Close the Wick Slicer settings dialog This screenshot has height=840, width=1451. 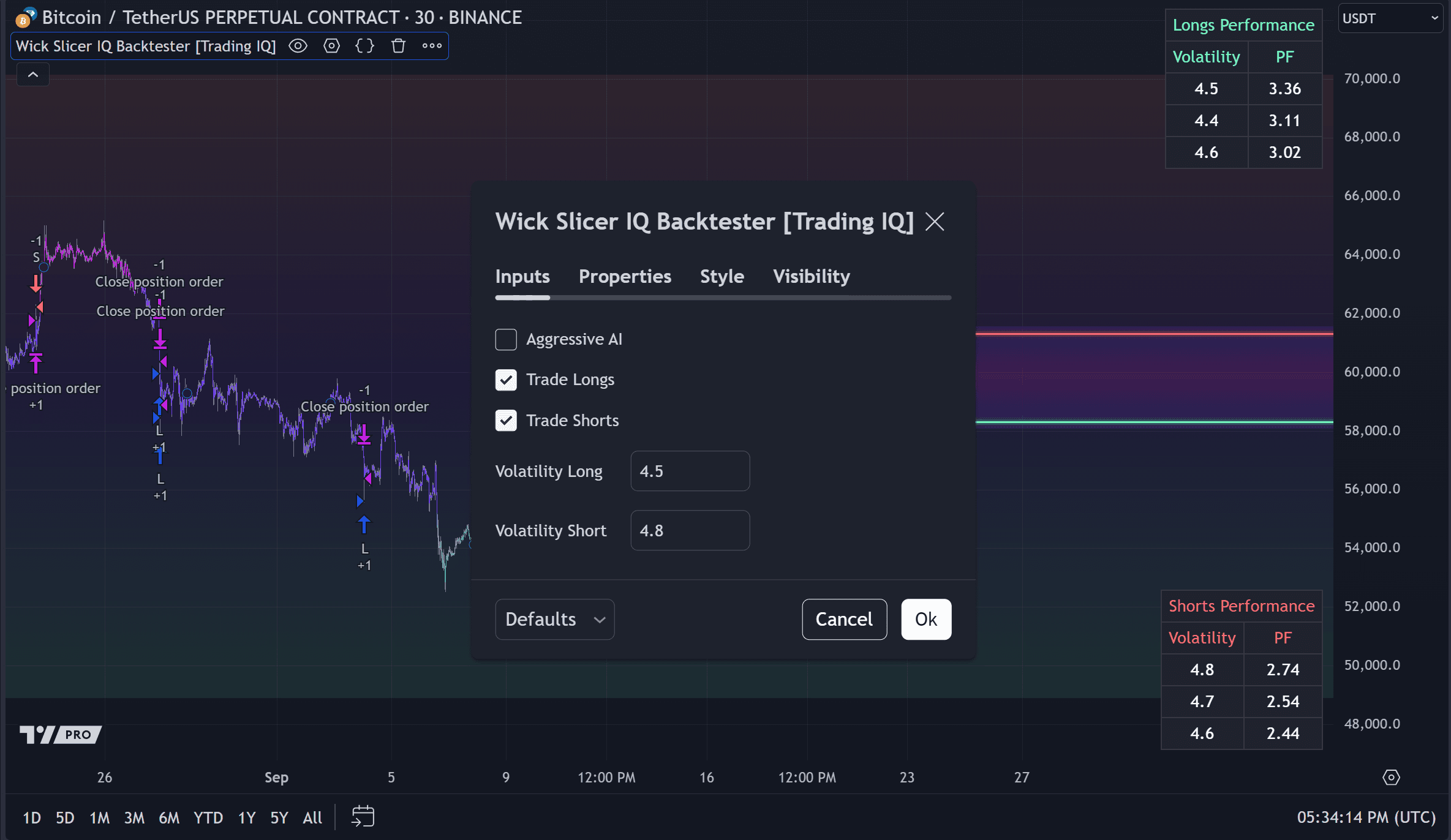[x=935, y=222]
